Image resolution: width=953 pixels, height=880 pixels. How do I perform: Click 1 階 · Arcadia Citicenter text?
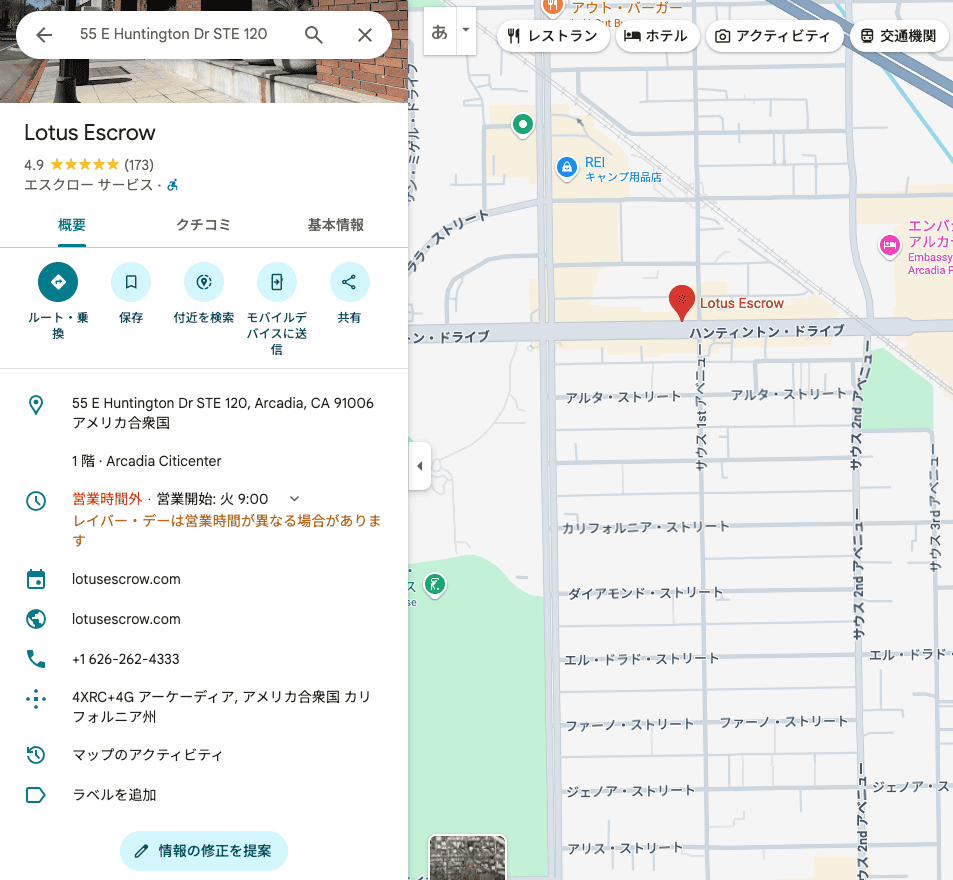(146, 461)
